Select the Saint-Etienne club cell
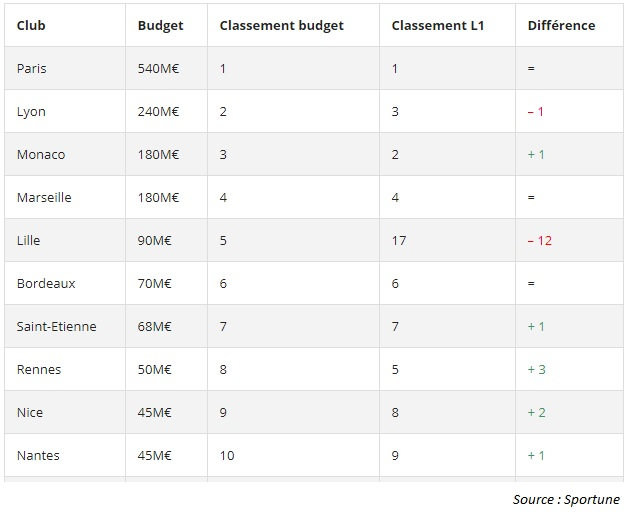Viewport: 629px width, 520px height. point(57,327)
